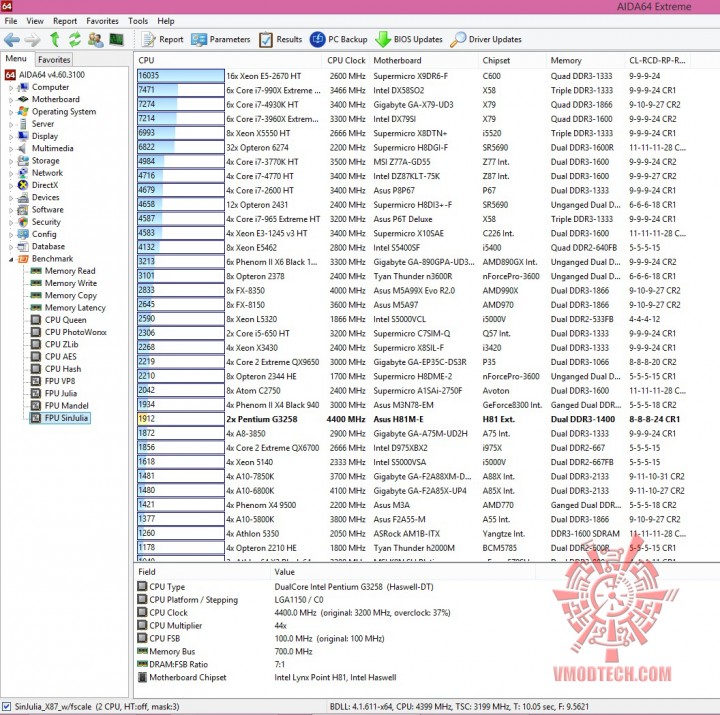Click the green monitor icon in toolbar
Image resolution: width=720 pixels, height=715 pixels.
tap(117, 39)
